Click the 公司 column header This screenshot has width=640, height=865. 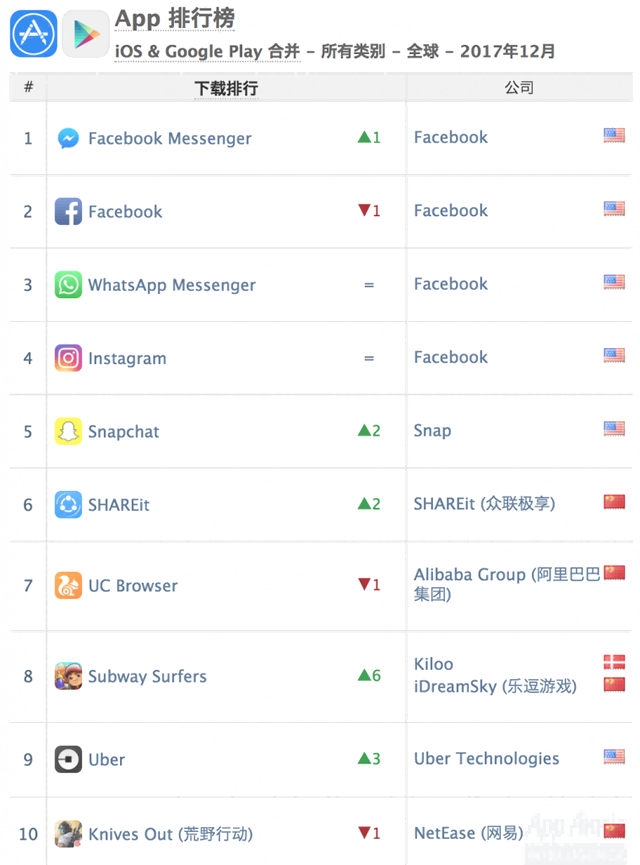coord(519,88)
